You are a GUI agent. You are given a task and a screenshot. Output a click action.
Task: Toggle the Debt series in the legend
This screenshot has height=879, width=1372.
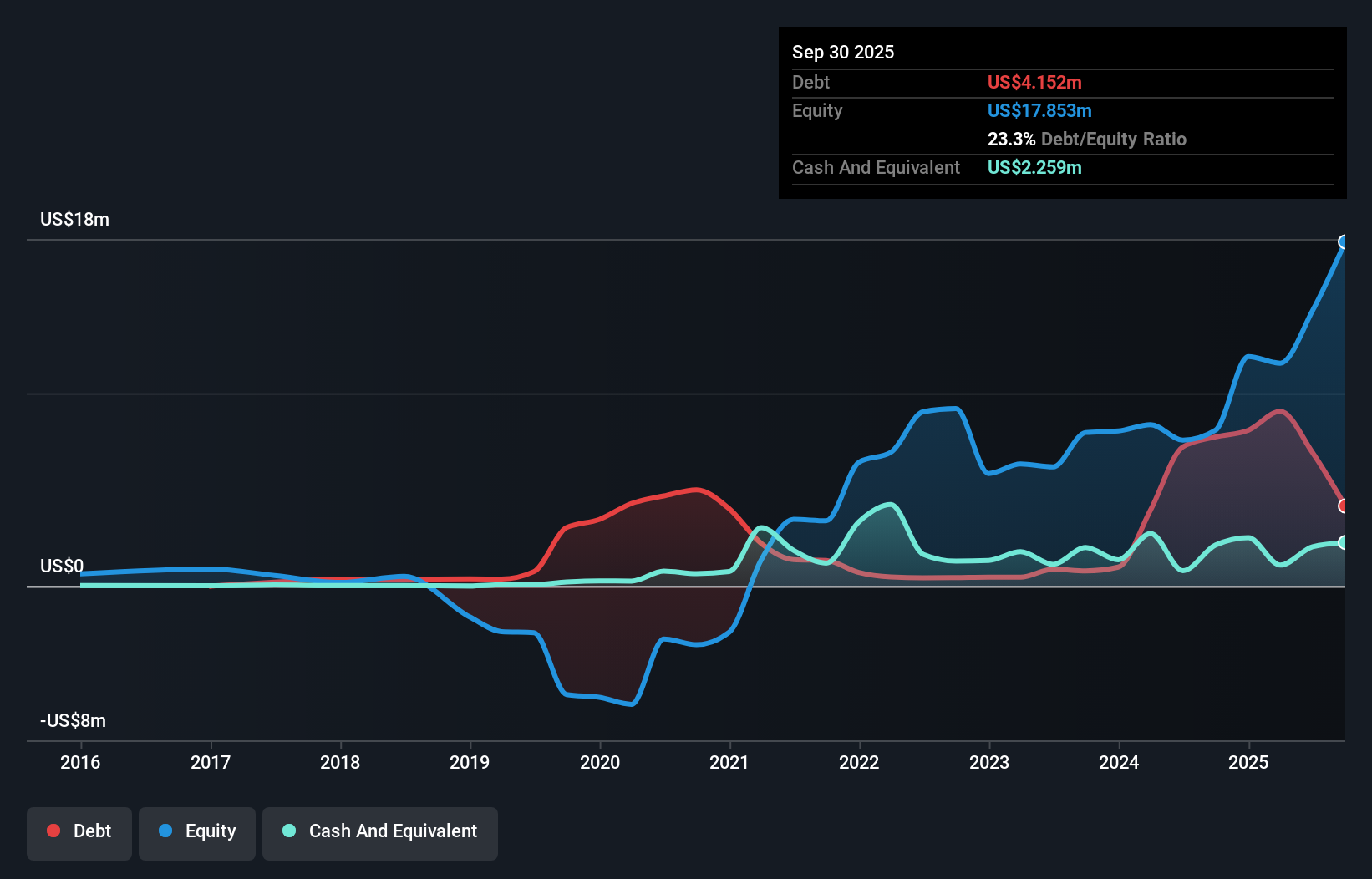click(x=79, y=831)
